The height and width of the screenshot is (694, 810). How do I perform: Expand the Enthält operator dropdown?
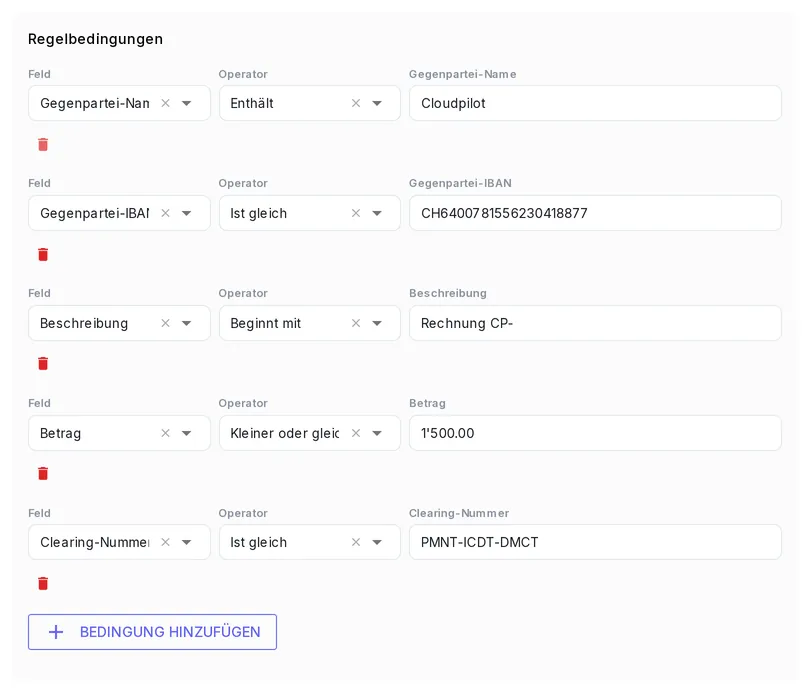click(377, 103)
